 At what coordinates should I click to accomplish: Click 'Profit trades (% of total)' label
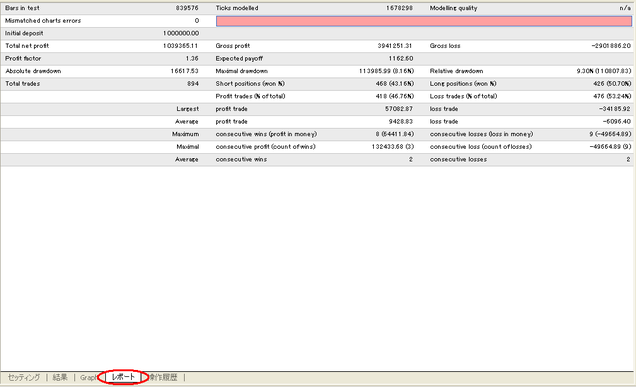tap(250, 96)
